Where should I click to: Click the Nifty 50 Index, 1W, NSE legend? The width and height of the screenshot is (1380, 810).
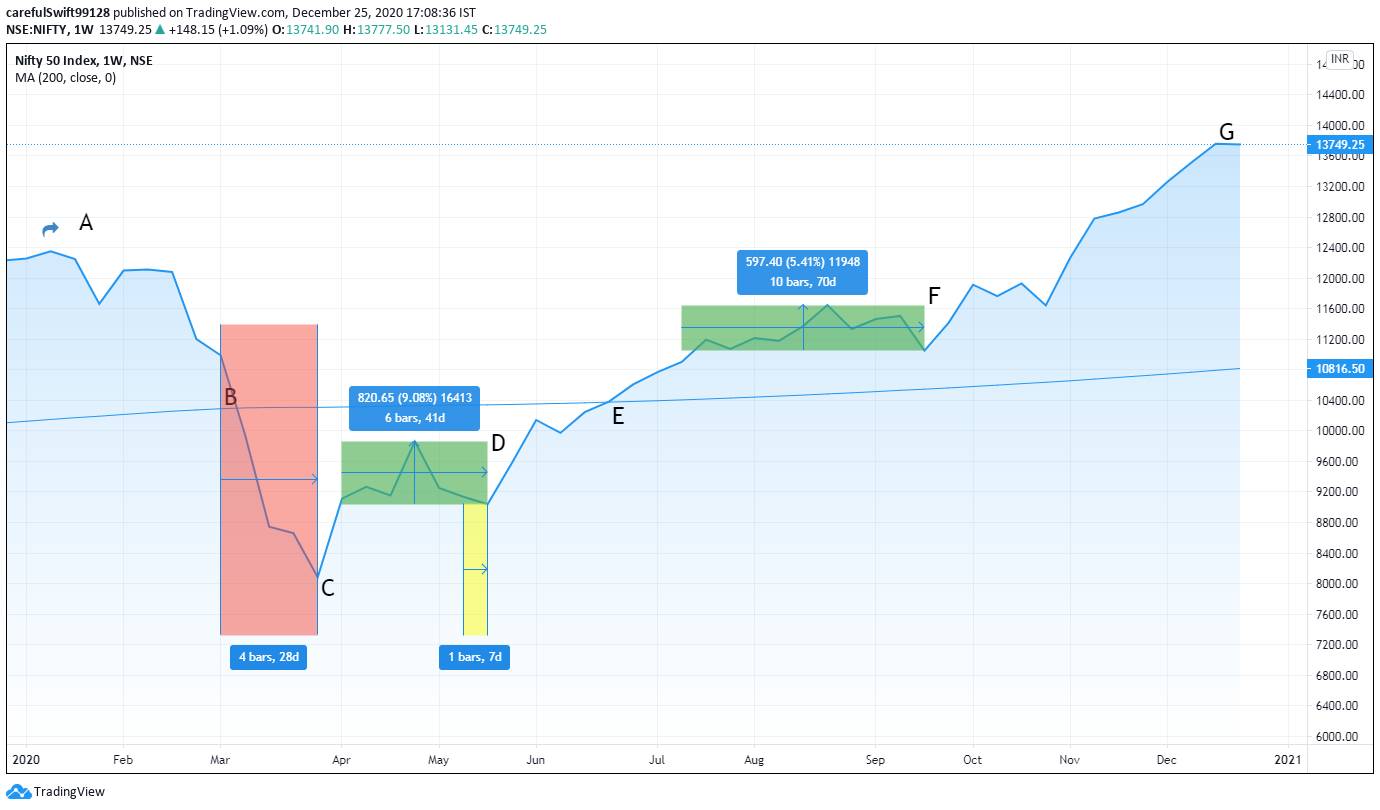point(84,60)
